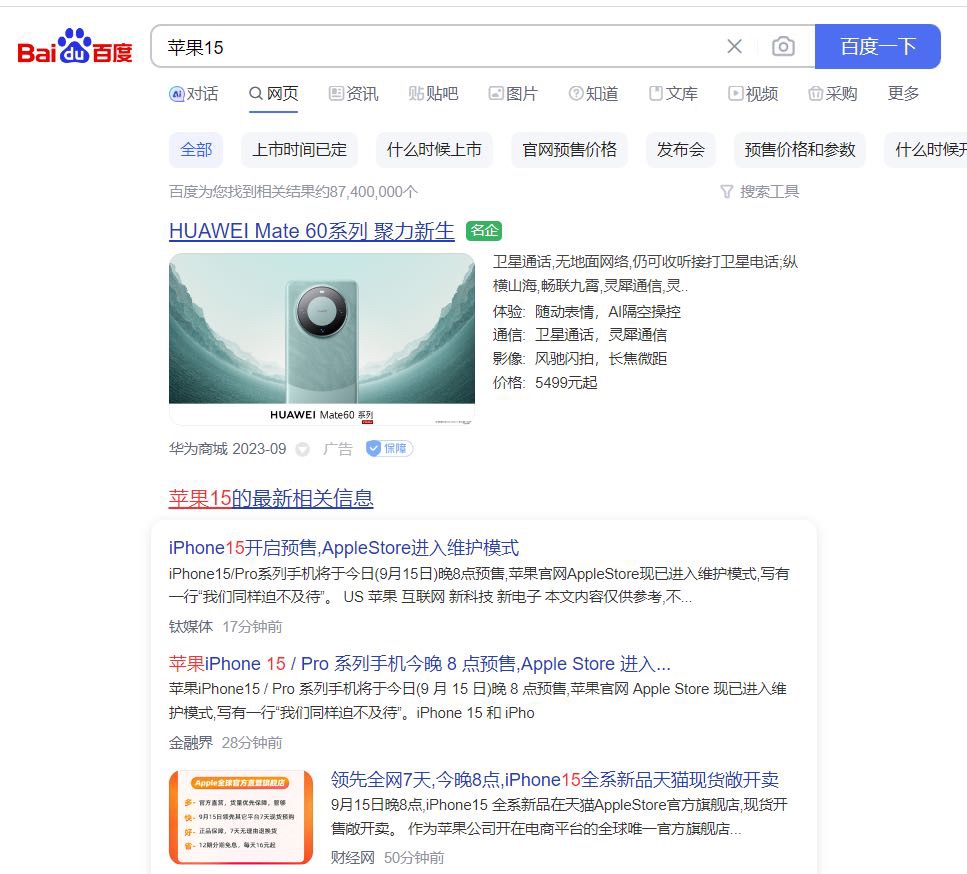Image resolution: width=967 pixels, height=874 pixels.
Task: Open the HUAWEI Mate 60系列 聚力新生 link
Action: [x=311, y=231]
